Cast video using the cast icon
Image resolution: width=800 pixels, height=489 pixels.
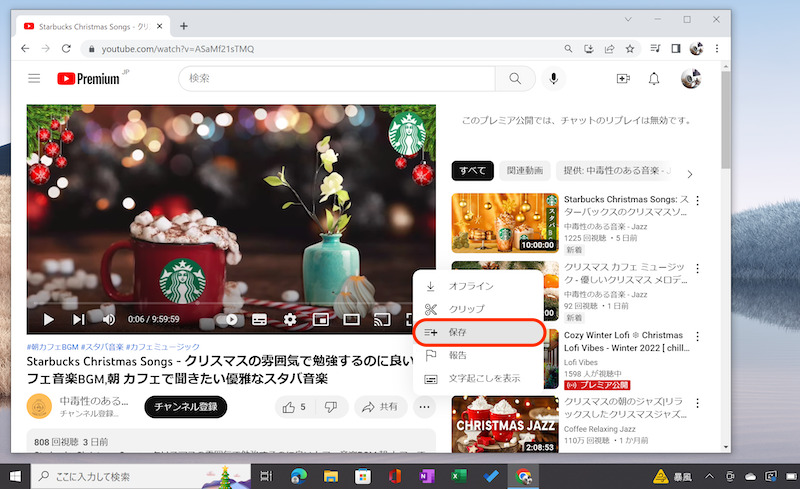381,320
